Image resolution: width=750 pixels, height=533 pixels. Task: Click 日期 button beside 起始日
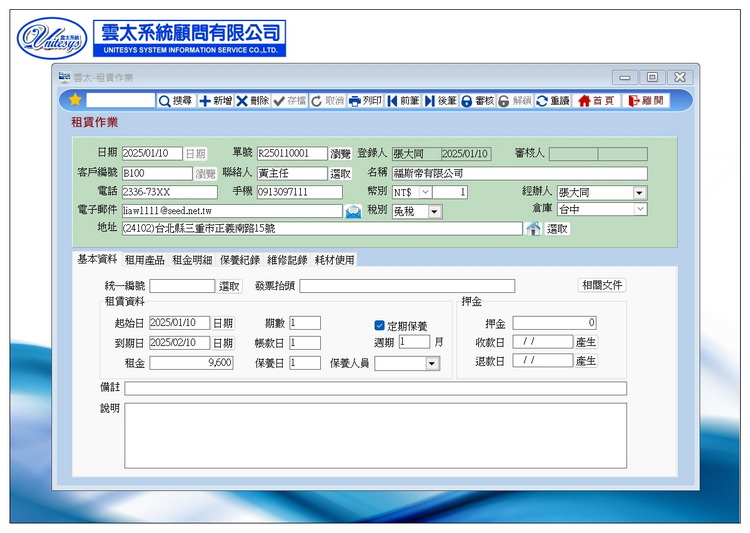click(223, 323)
